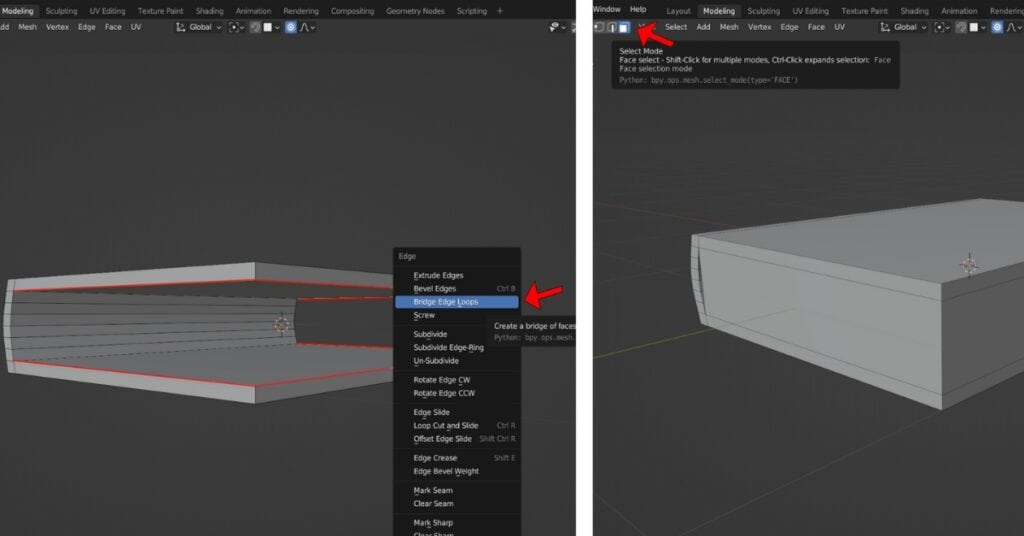Open Face menu in right viewport header
The image size is (1024, 536).
click(x=816, y=27)
